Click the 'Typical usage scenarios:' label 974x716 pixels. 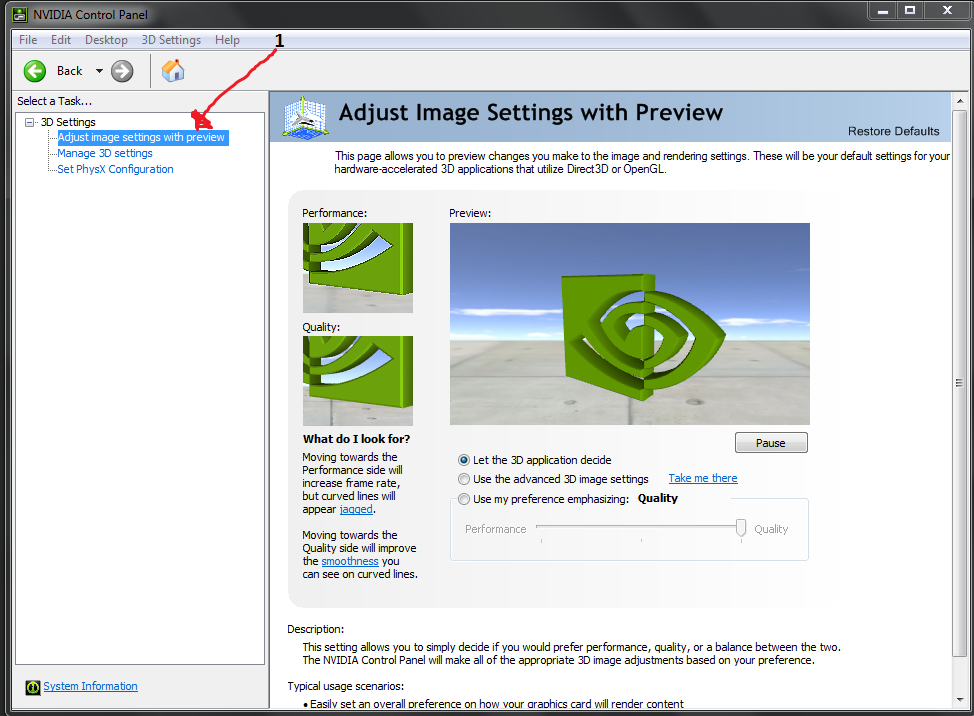(345, 686)
